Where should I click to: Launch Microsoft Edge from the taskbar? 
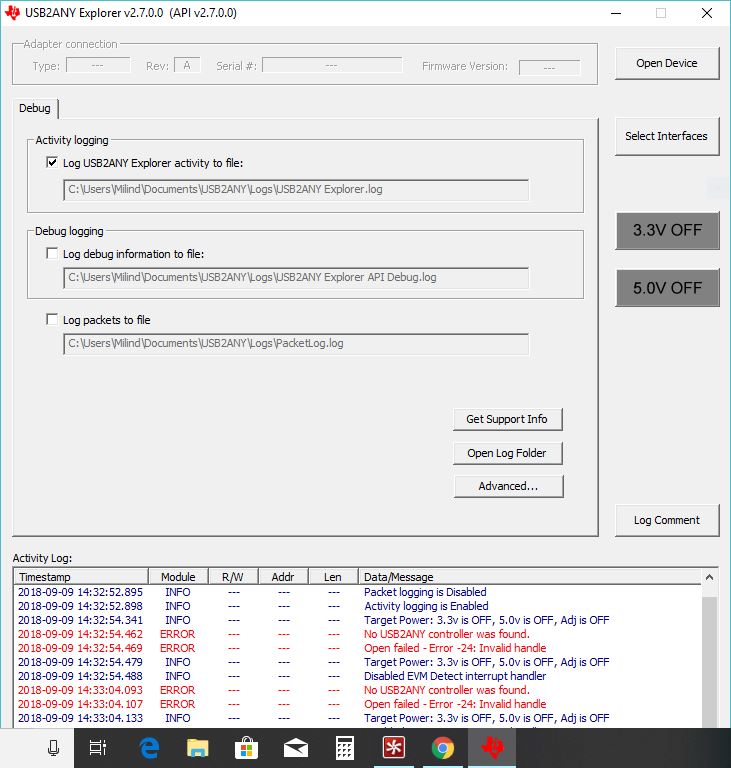pyautogui.click(x=149, y=748)
